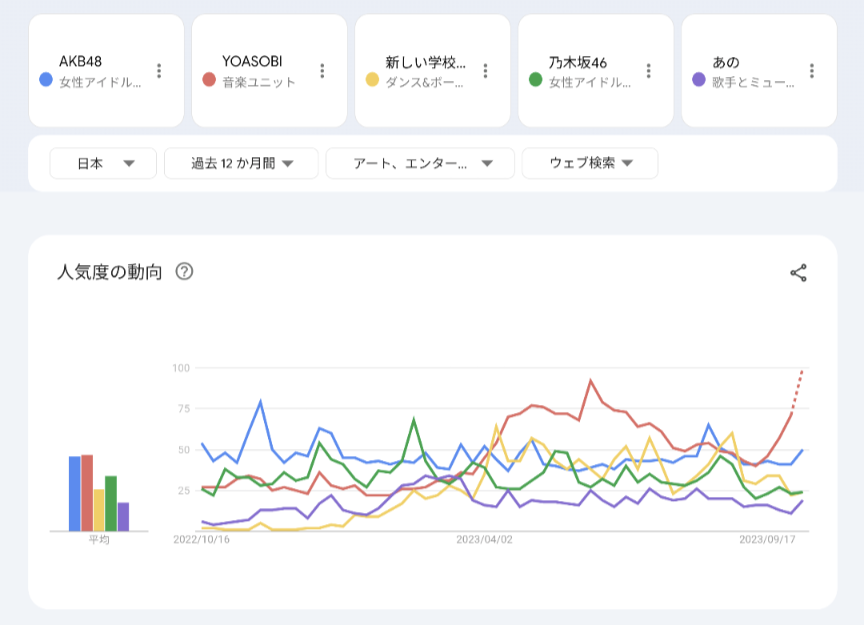Click the green average bar in chart
Image resolution: width=864 pixels, height=625 pixels.
pyautogui.click(x=111, y=503)
